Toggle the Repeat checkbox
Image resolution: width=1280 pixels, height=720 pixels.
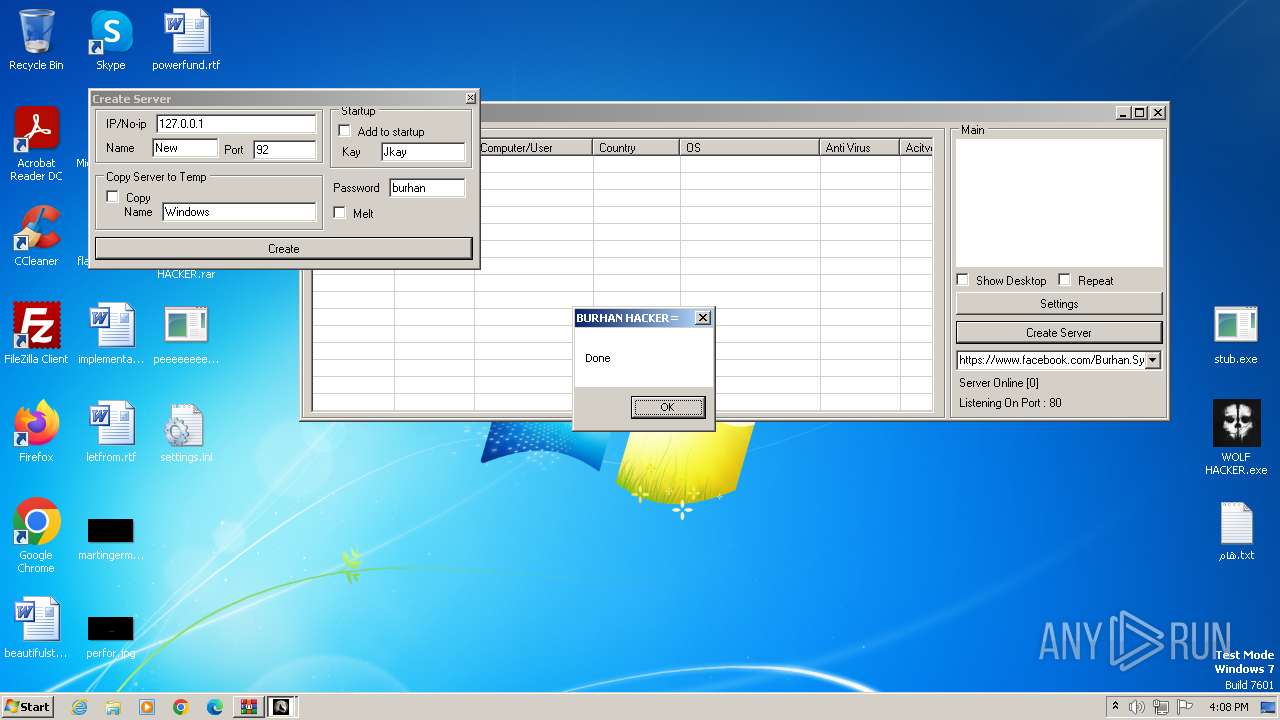coord(1065,280)
